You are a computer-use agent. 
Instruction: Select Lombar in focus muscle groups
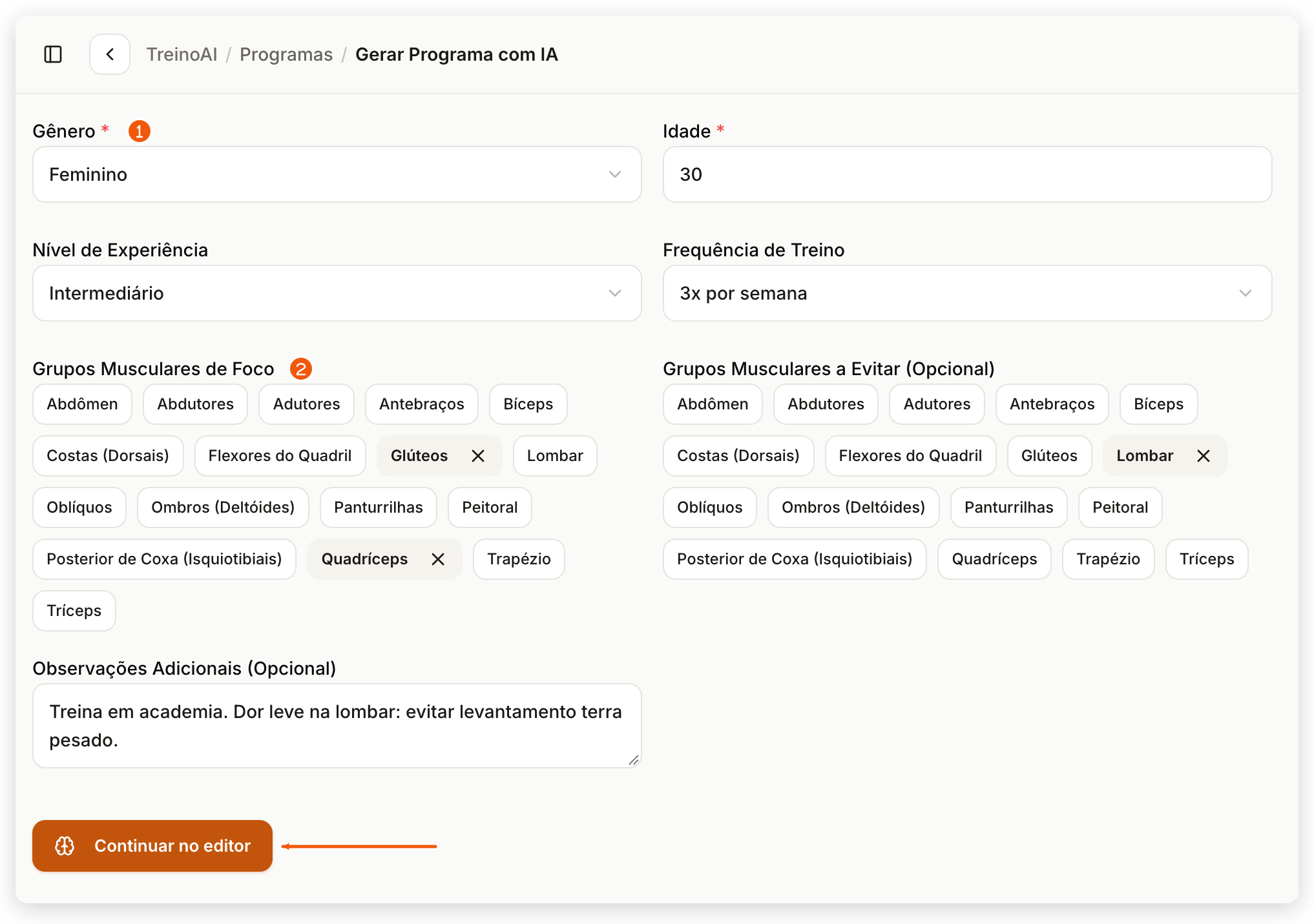point(555,456)
